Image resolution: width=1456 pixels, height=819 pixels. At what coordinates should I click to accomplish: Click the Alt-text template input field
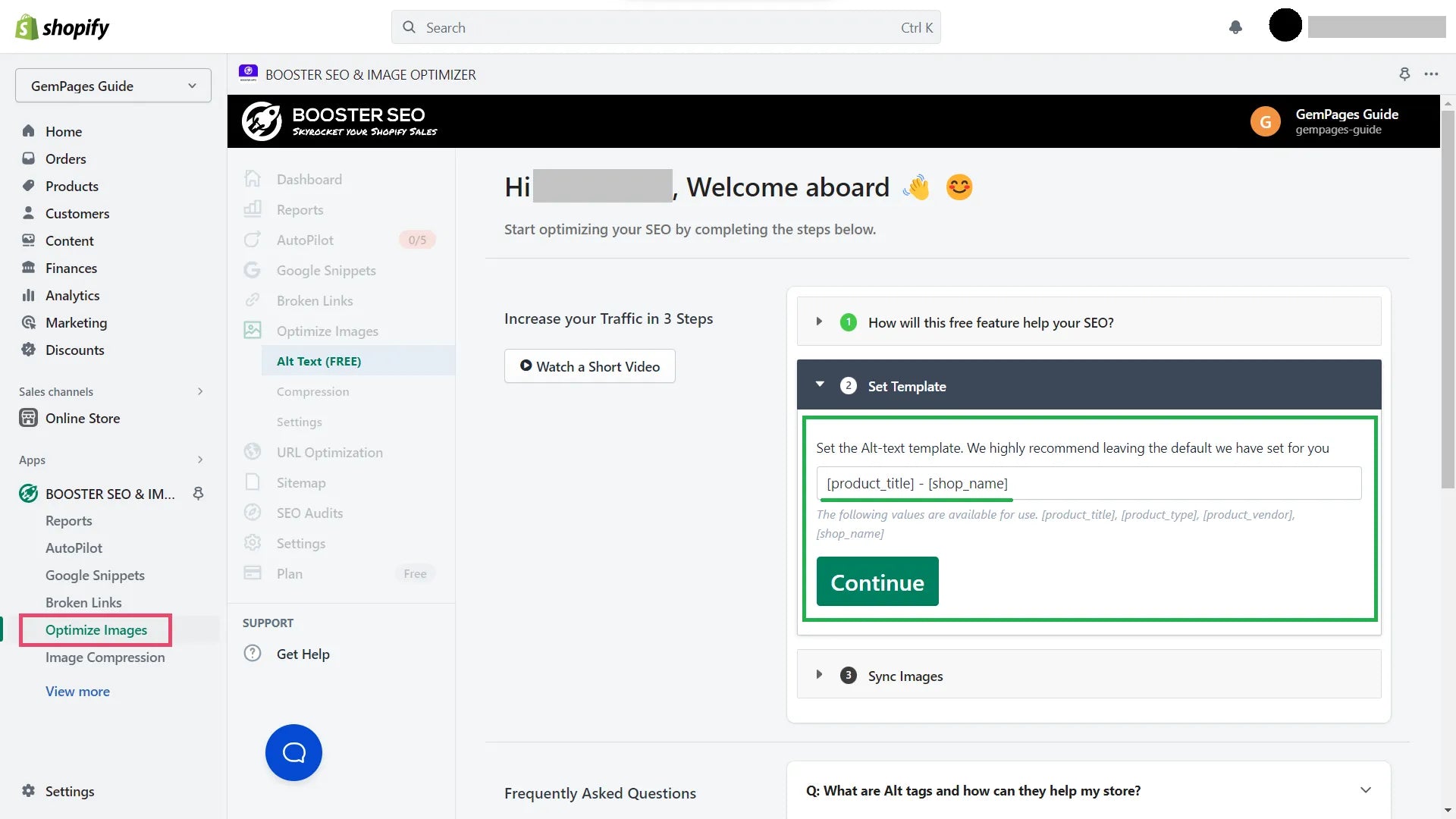click(1089, 483)
